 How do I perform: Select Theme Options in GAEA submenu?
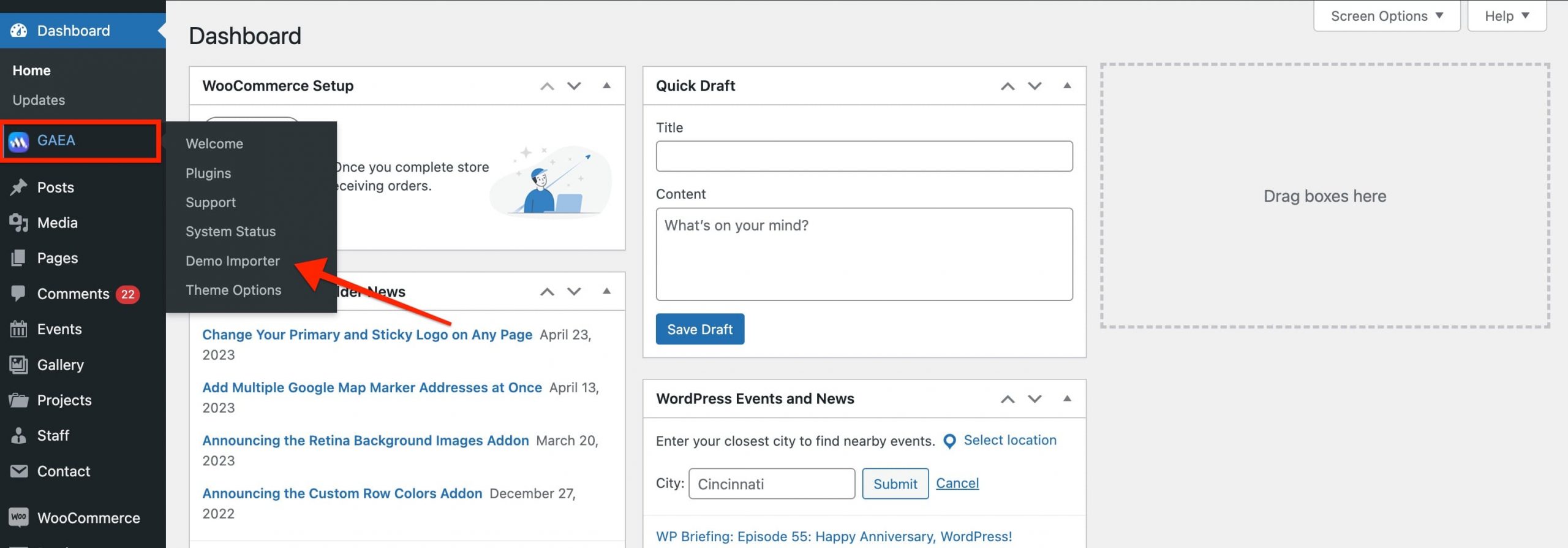click(233, 291)
